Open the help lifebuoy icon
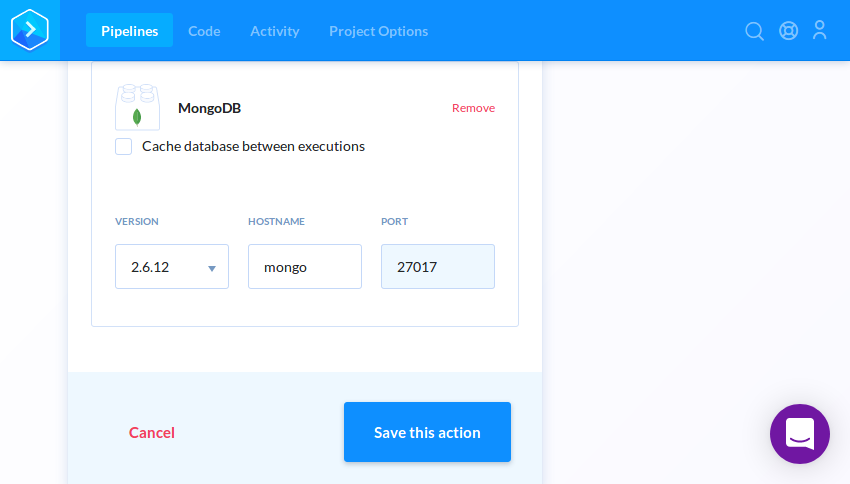 788,31
